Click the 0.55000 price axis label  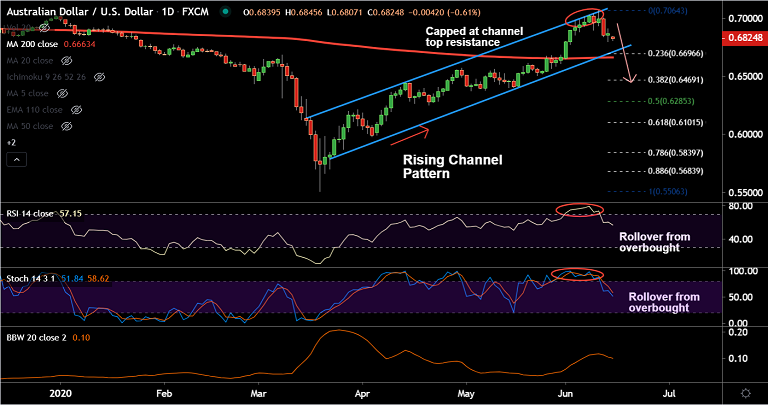coord(745,192)
